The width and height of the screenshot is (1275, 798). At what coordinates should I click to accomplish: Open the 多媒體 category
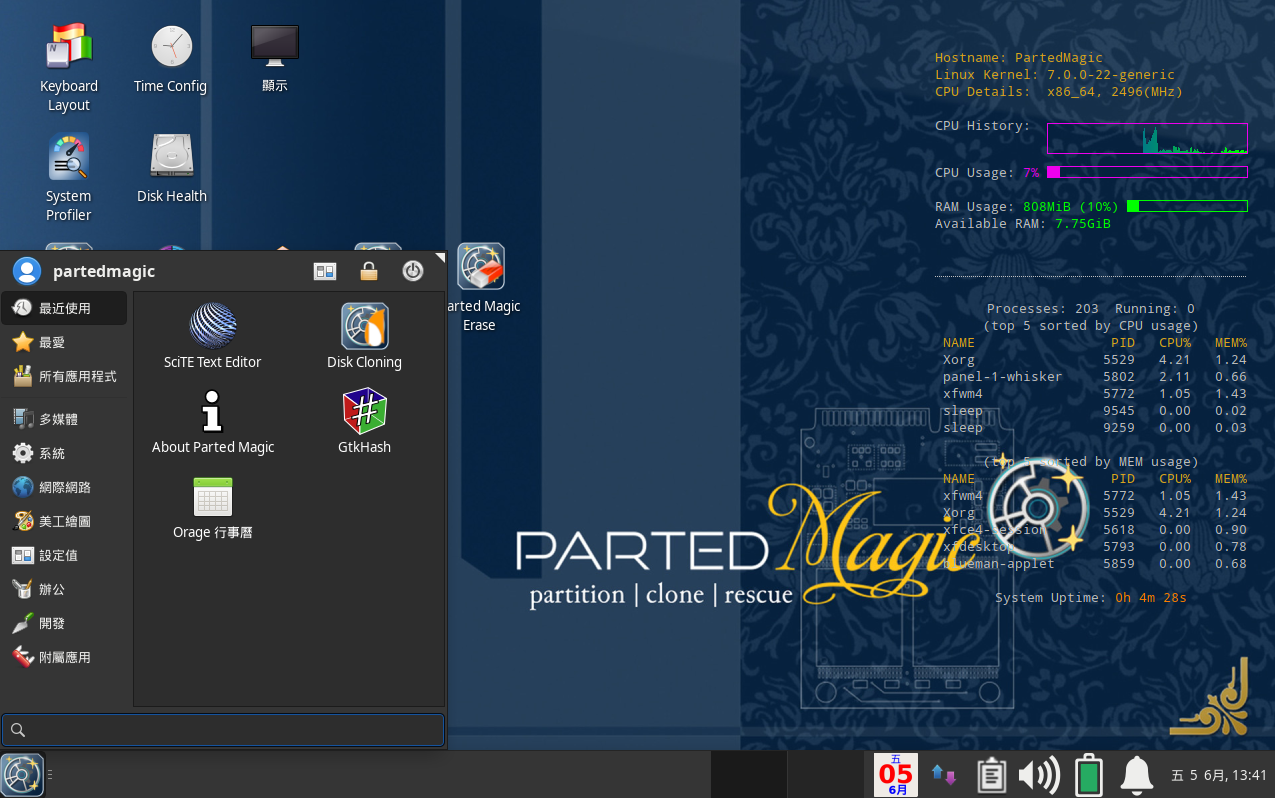[64, 419]
